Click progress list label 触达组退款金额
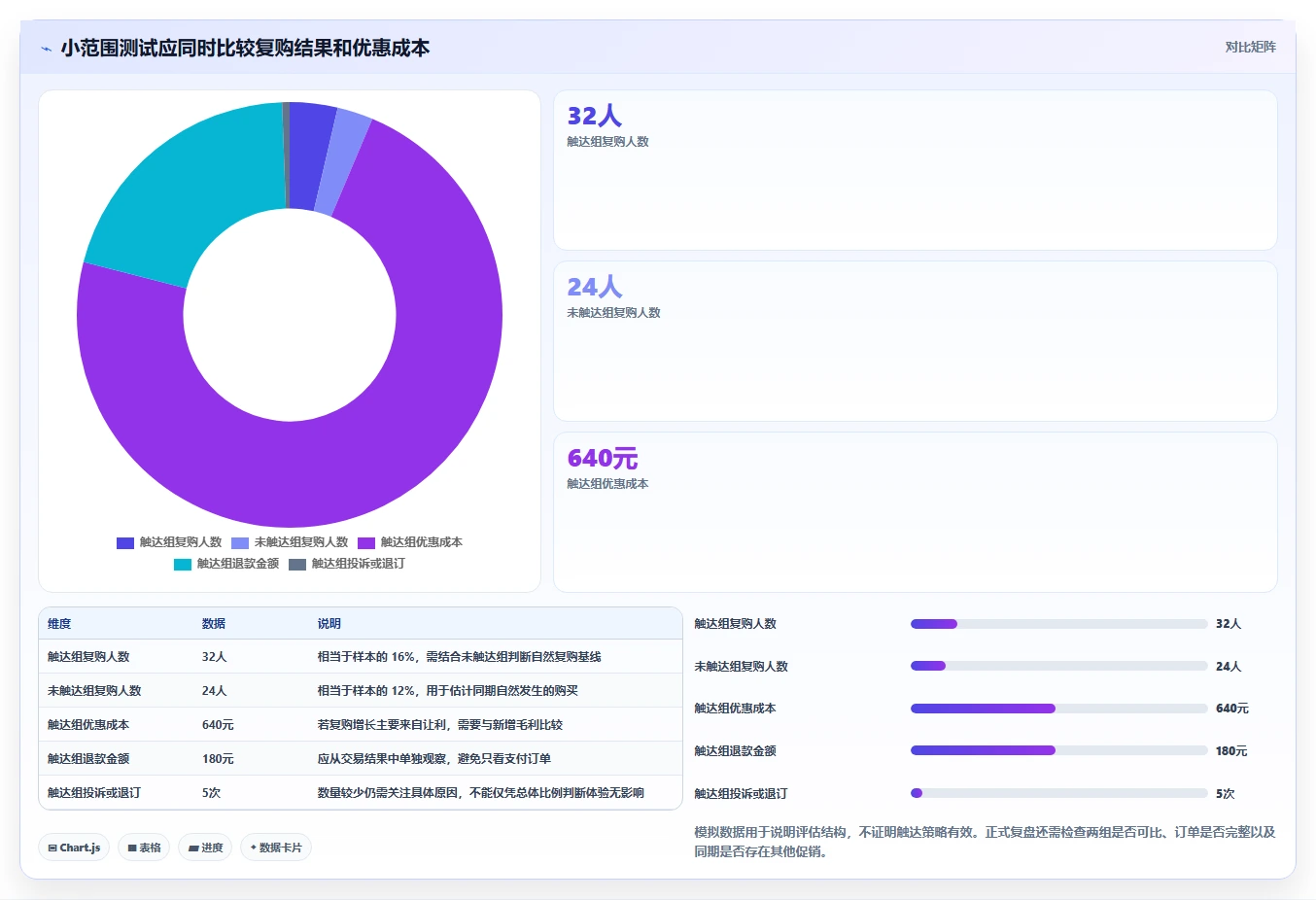 (x=735, y=751)
